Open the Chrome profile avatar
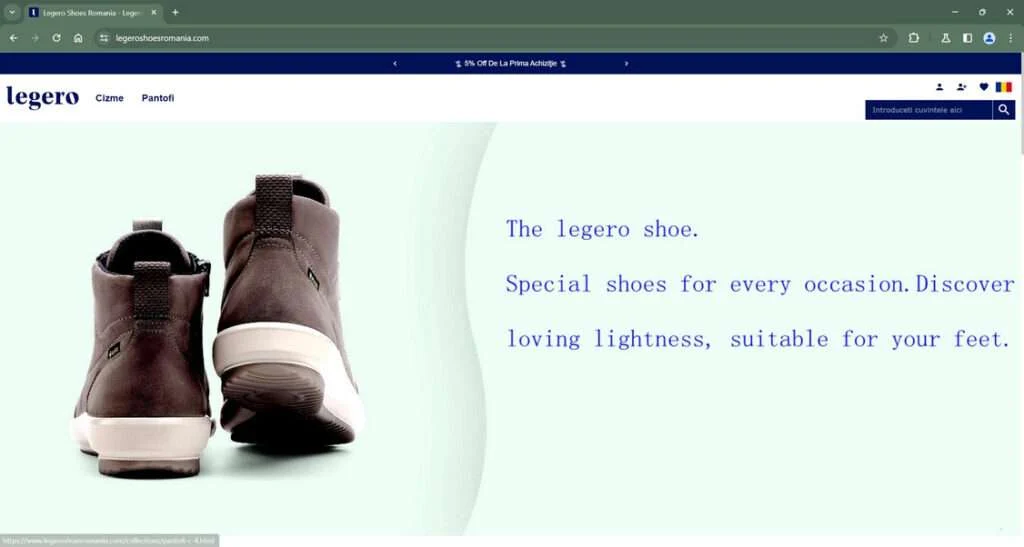 click(989, 38)
